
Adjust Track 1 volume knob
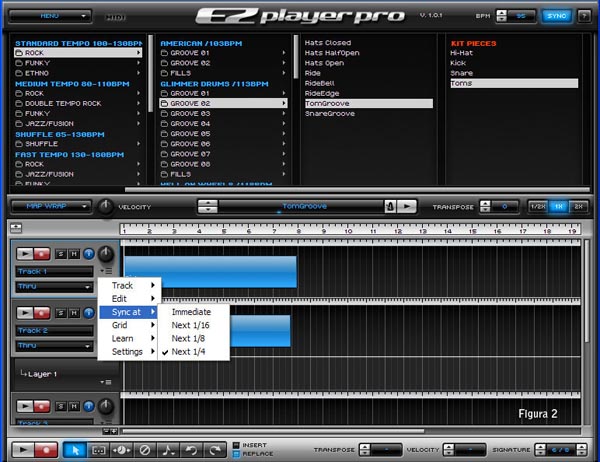106,254
